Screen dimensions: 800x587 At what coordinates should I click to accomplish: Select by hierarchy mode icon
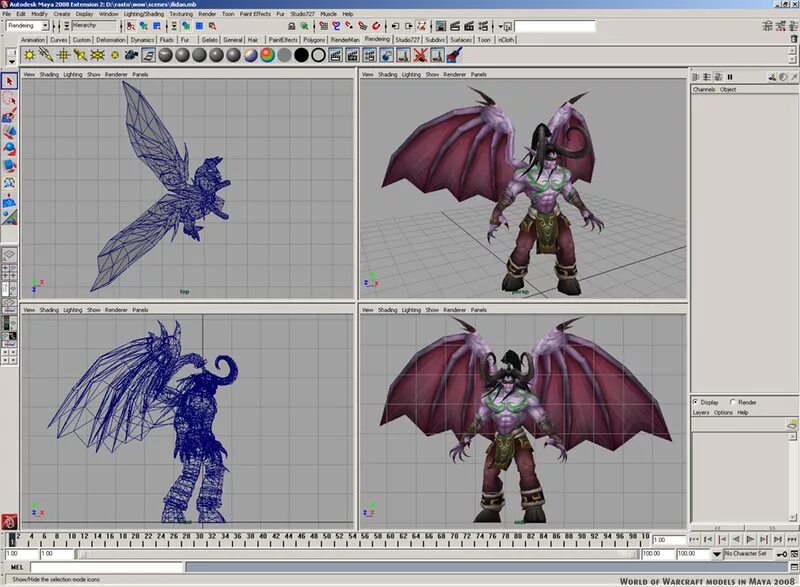point(131,26)
